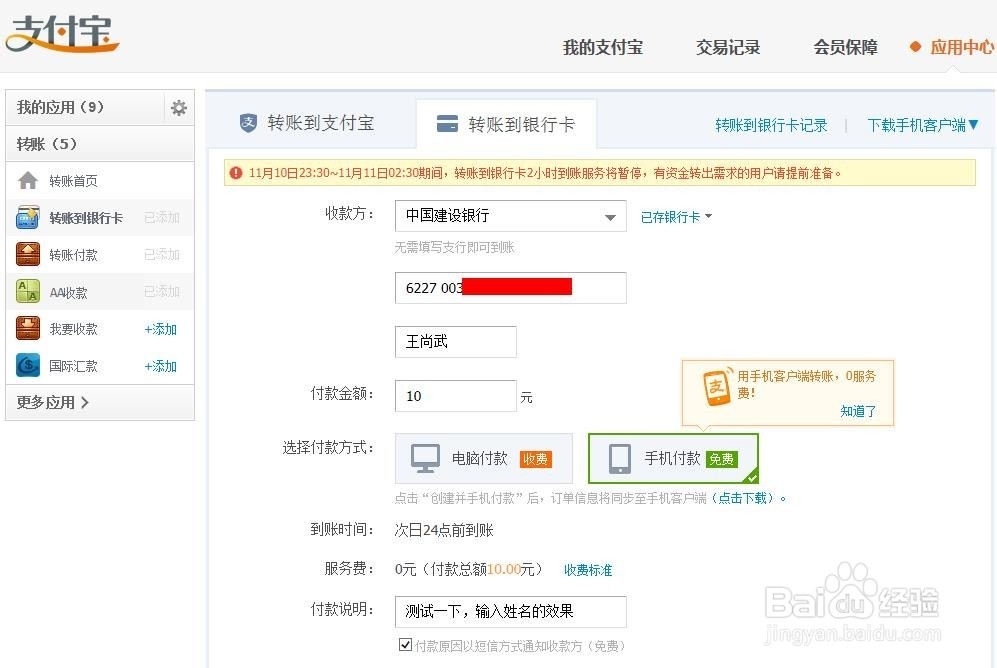The width and height of the screenshot is (997, 668).
Task: Click the 我的应用（9）header
Action: [60, 107]
